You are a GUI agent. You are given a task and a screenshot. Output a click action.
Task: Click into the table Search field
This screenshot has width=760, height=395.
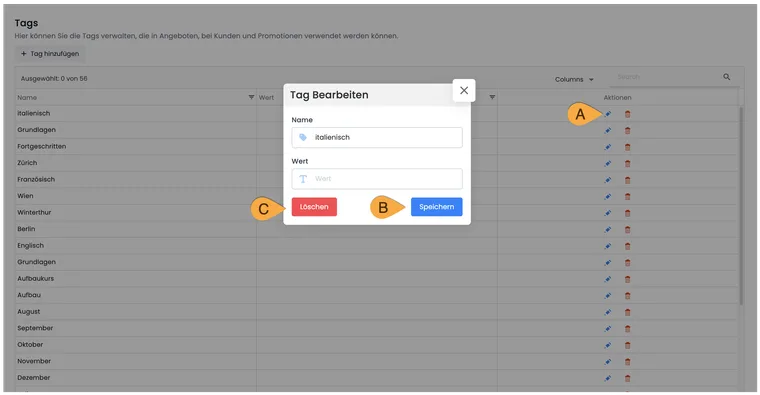coord(668,77)
